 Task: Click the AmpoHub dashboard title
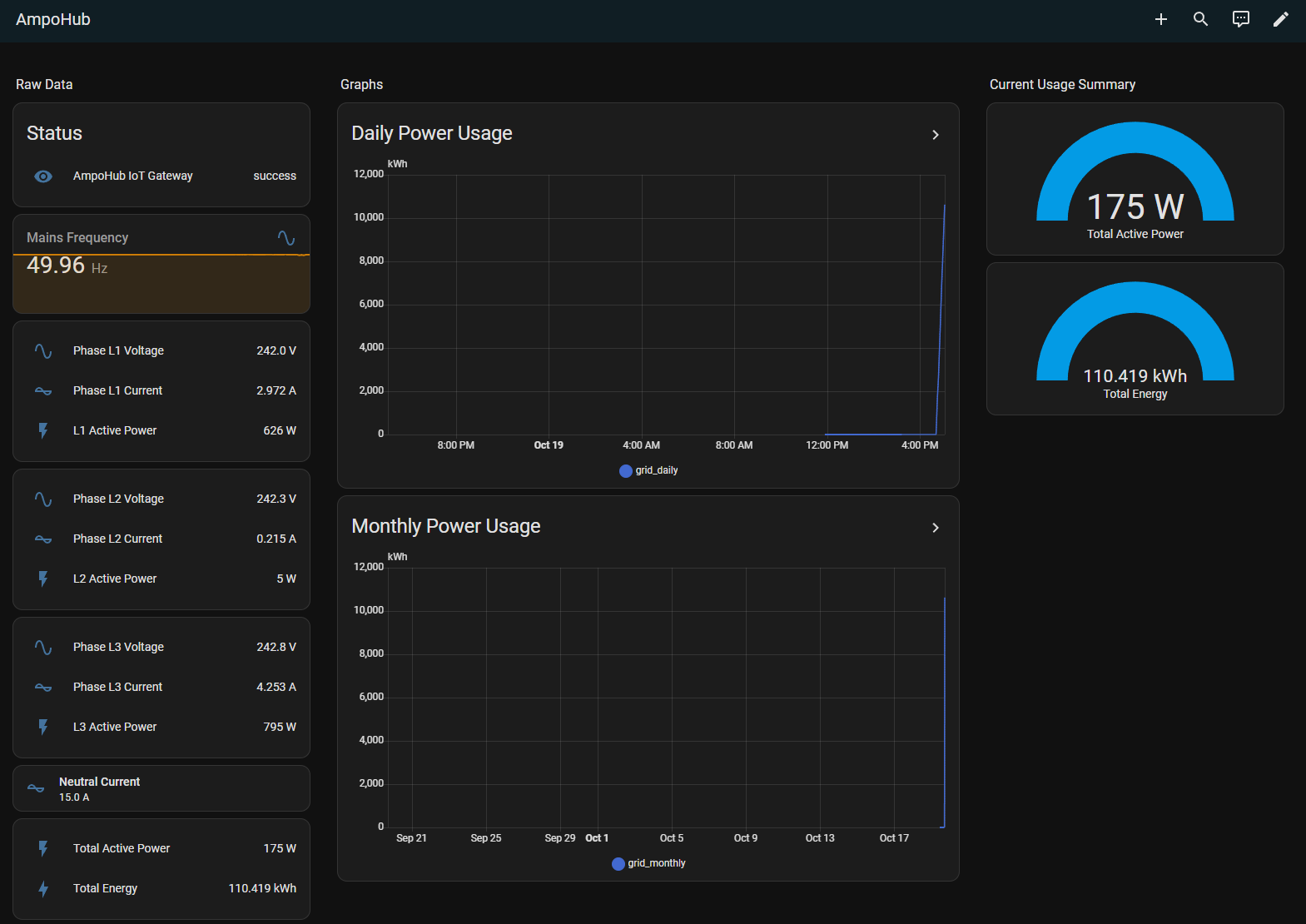pos(53,19)
